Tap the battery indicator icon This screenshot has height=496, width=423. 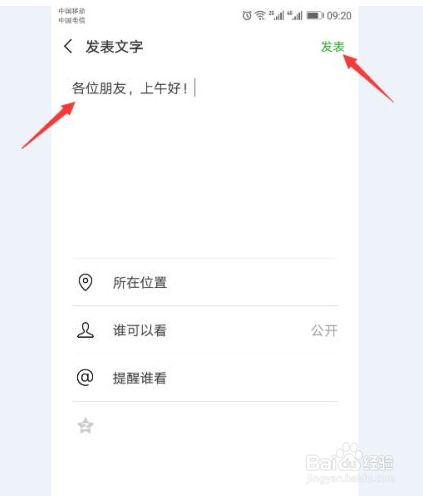[x=315, y=15]
